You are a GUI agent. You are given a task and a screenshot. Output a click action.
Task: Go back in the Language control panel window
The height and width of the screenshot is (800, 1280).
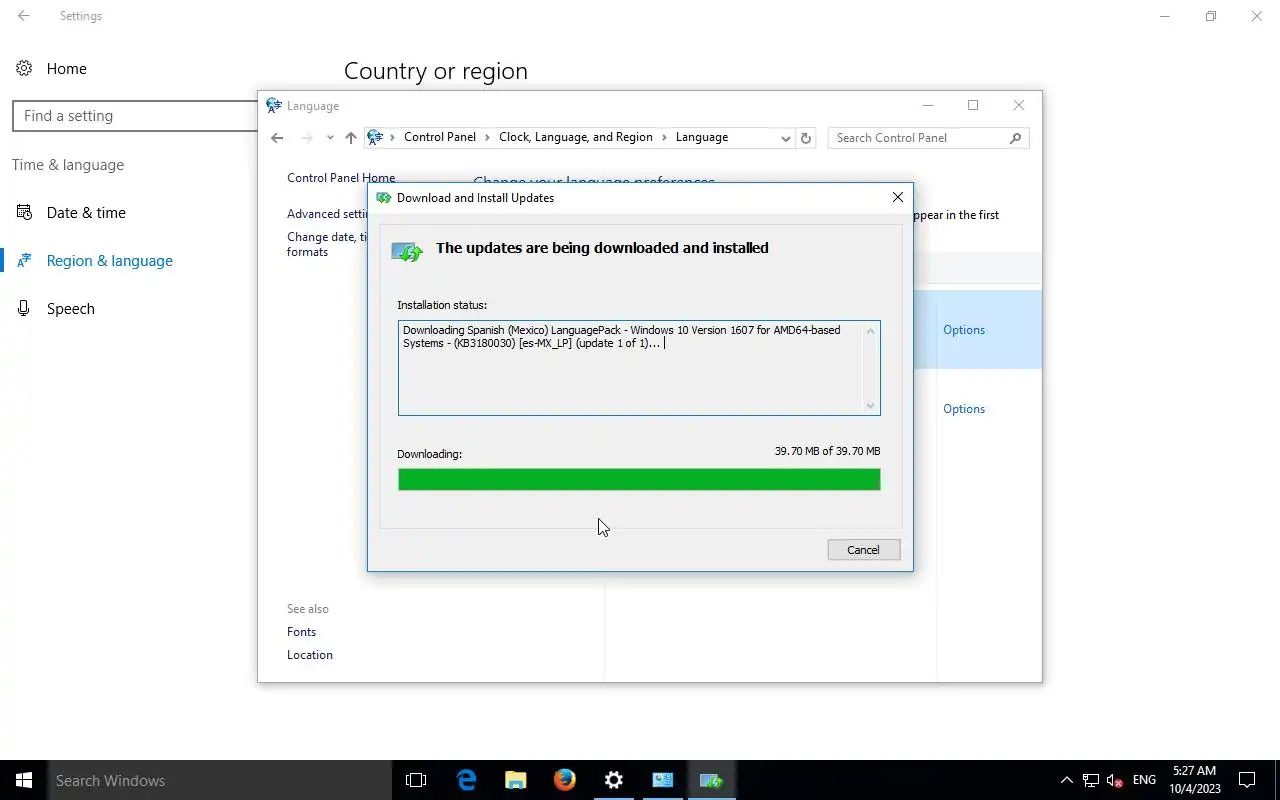[278, 138]
